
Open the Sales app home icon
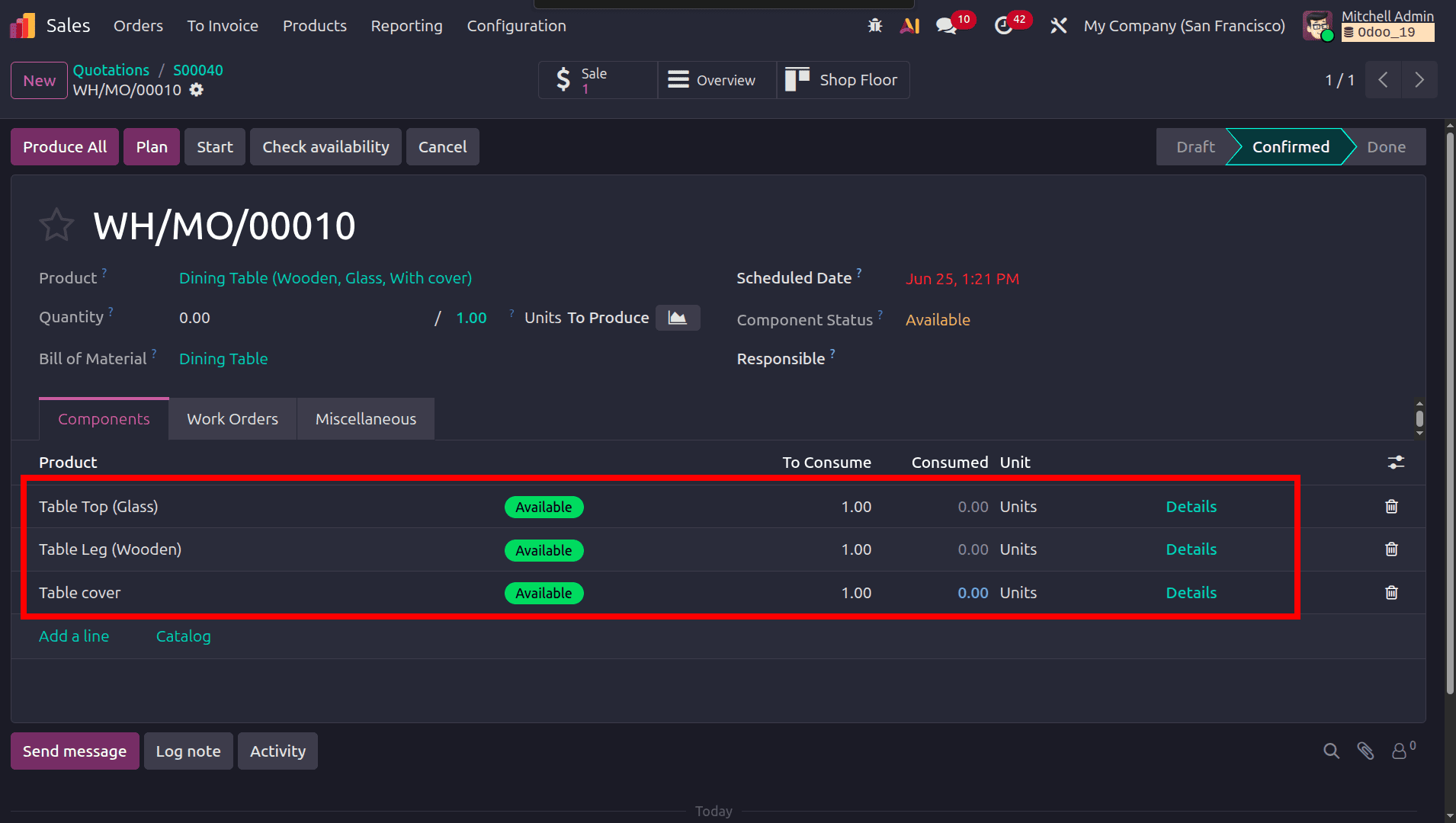coord(23,26)
